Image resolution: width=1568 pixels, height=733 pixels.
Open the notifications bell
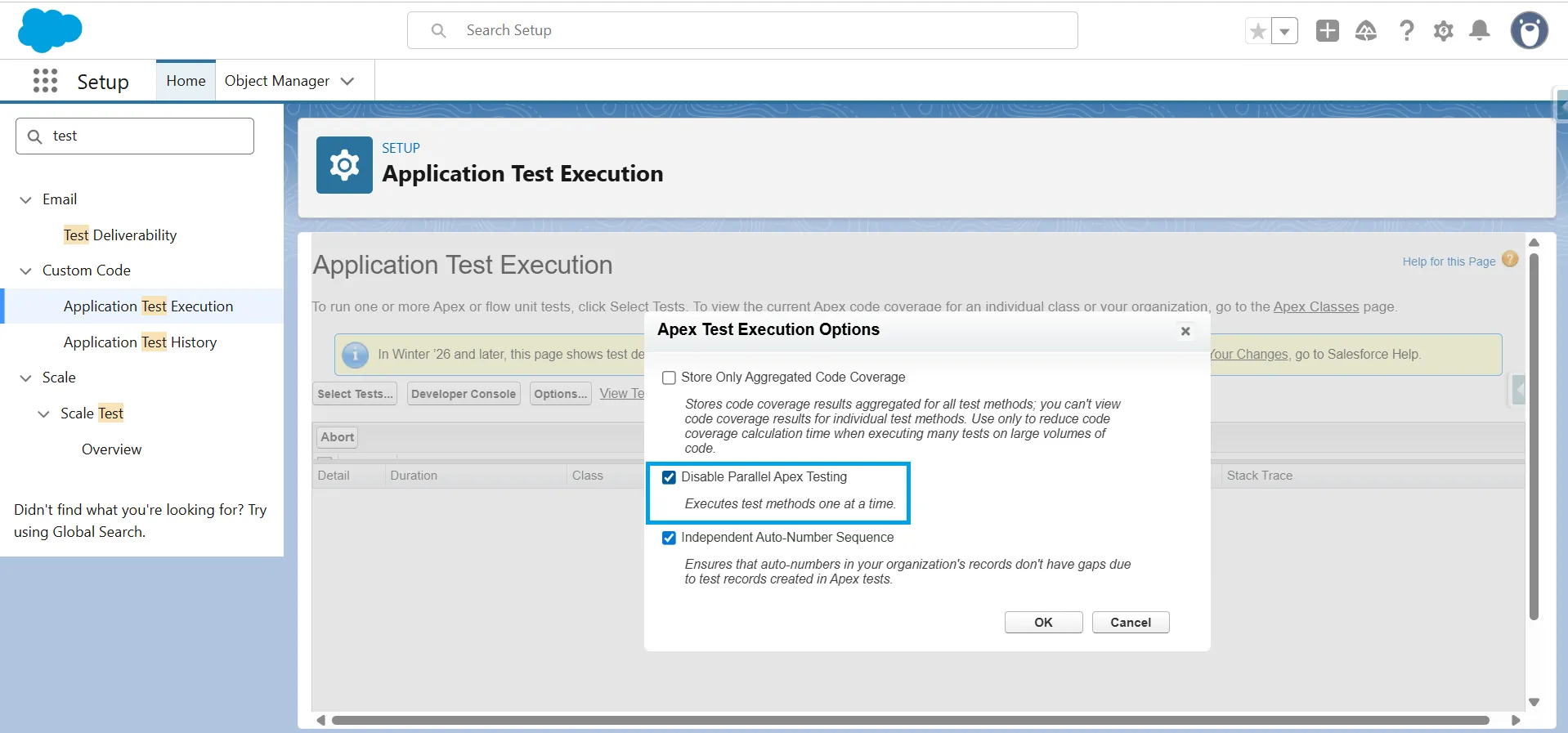(x=1480, y=31)
